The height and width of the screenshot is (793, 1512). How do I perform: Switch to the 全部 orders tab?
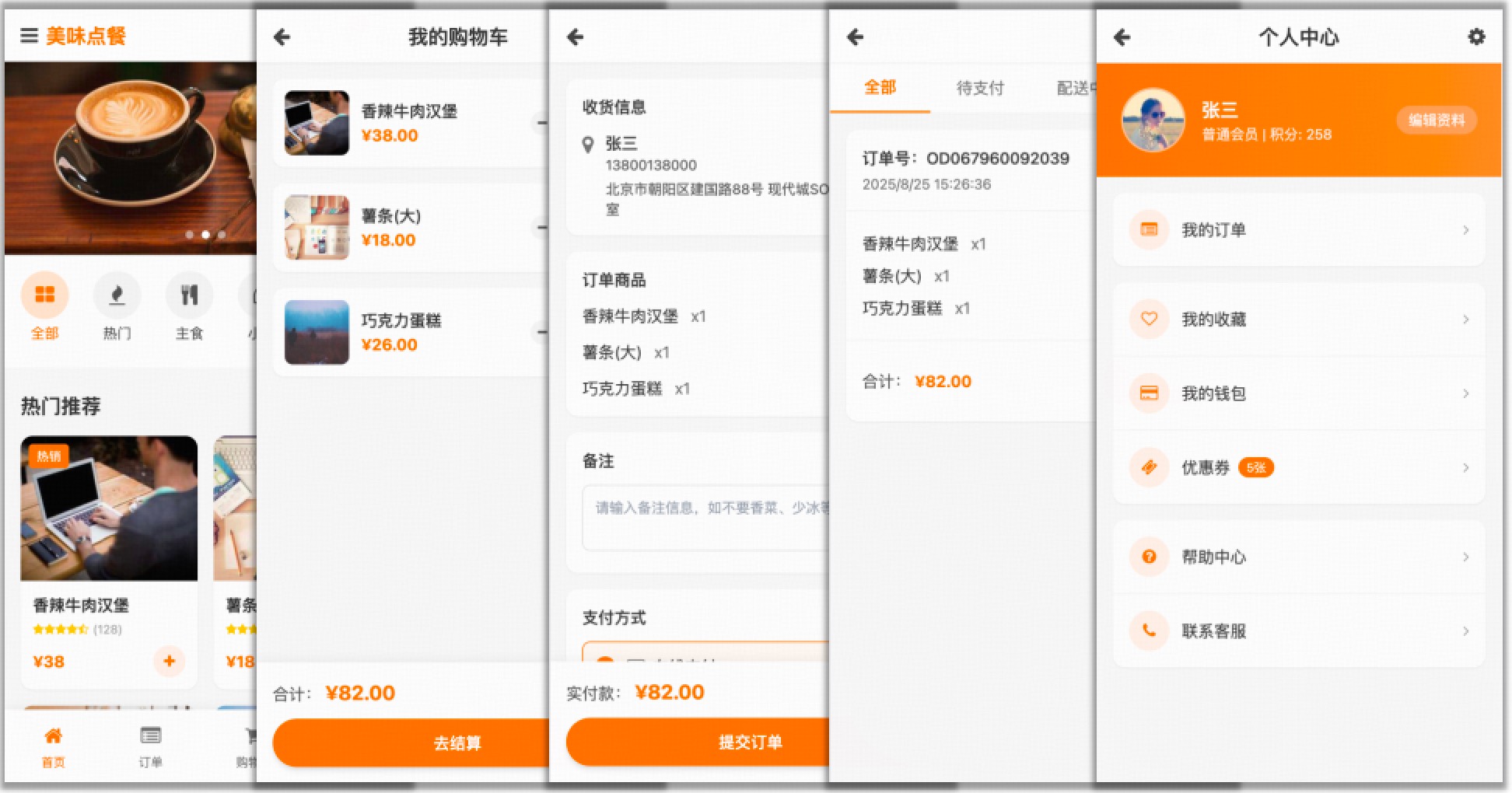pyautogui.click(x=880, y=88)
